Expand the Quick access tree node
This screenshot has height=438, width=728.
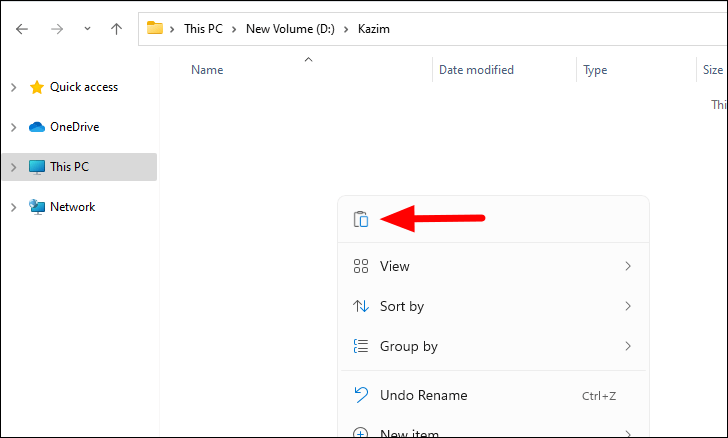pos(14,87)
